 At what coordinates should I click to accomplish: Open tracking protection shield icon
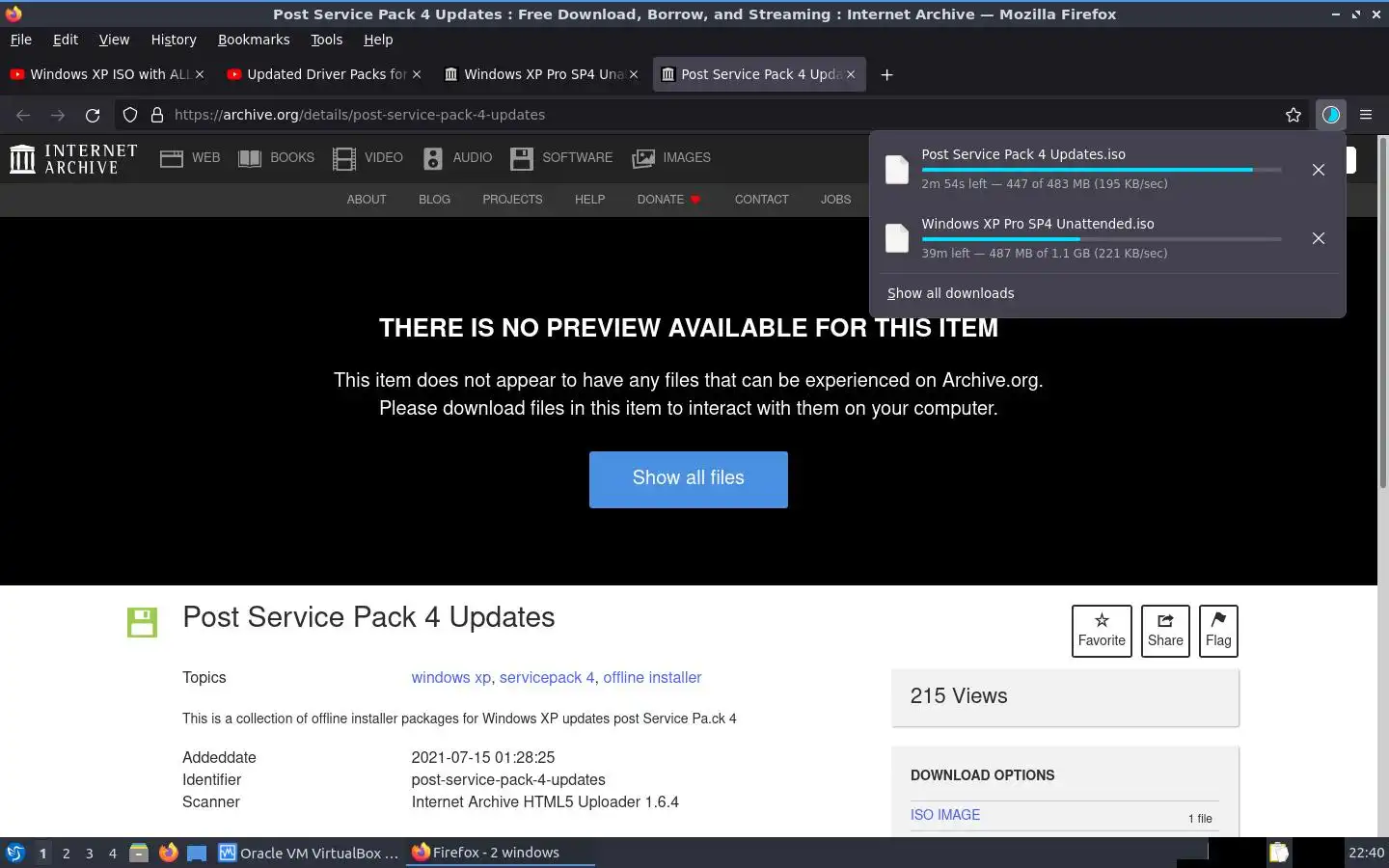[x=130, y=115]
